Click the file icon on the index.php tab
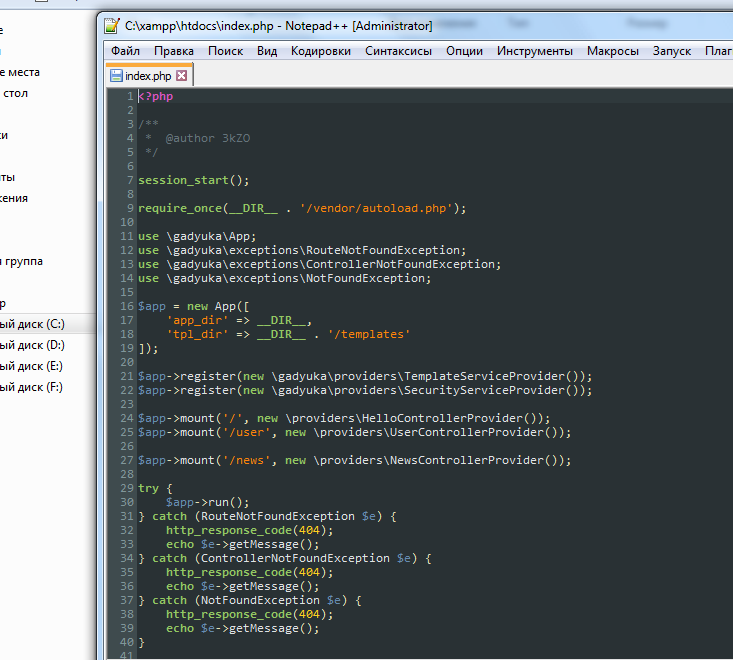The width and height of the screenshot is (733, 660). pos(116,75)
